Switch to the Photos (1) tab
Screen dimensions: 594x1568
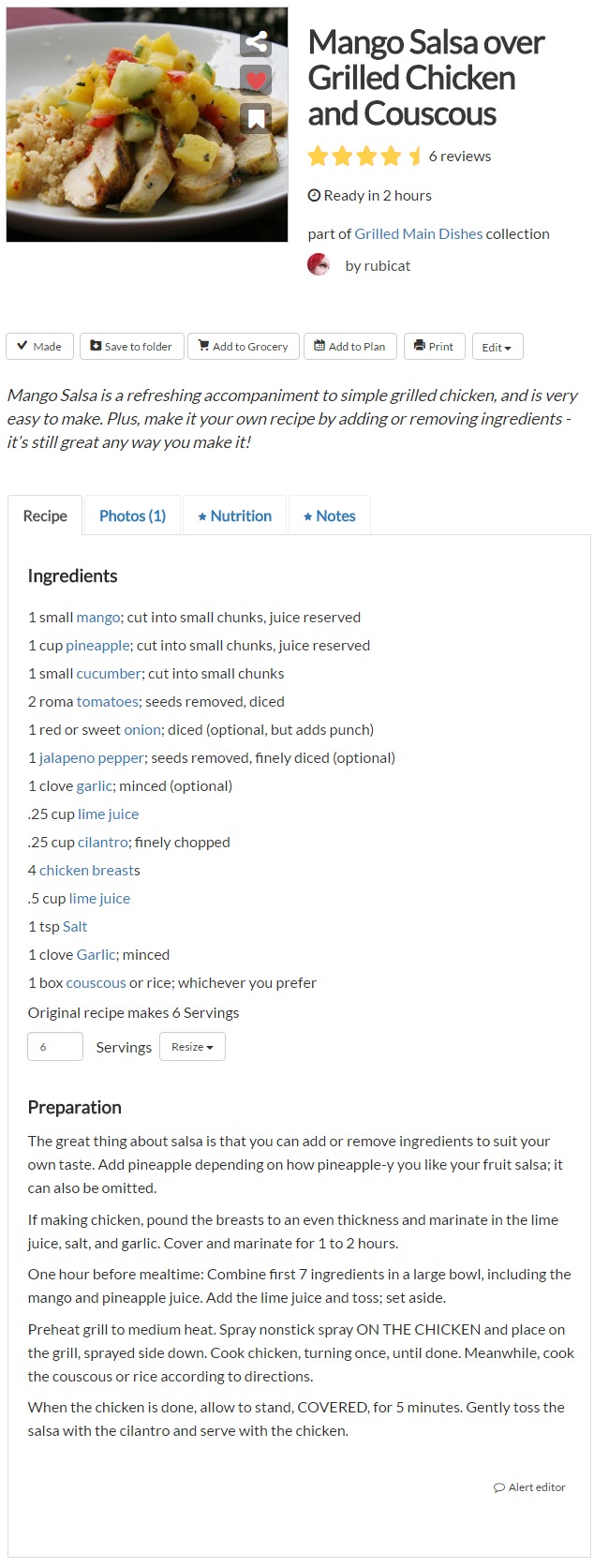click(132, 516)
